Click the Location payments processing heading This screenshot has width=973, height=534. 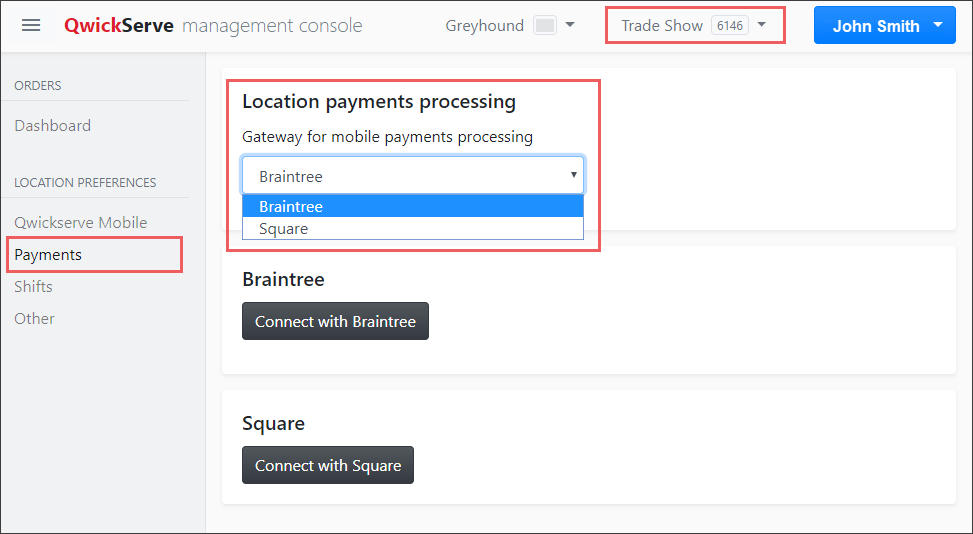379,102
